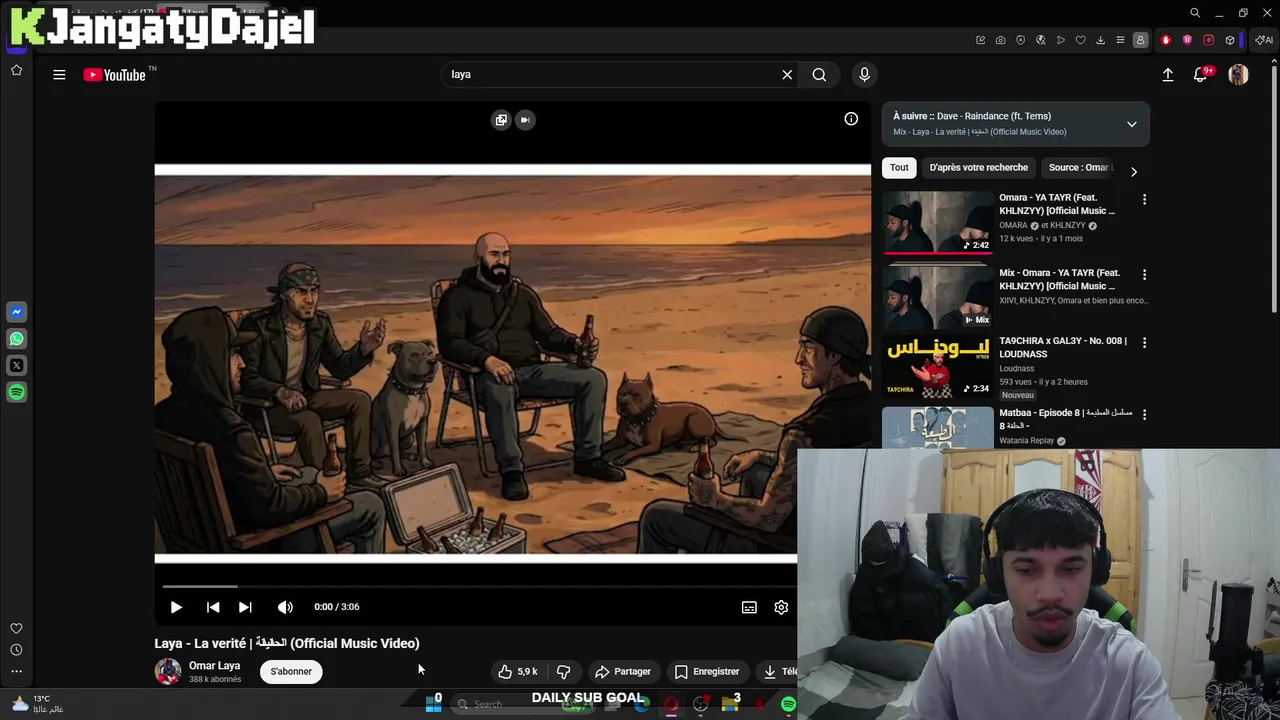
Task: Open the weather widget showing 13°C
Action: click(36, 704)
